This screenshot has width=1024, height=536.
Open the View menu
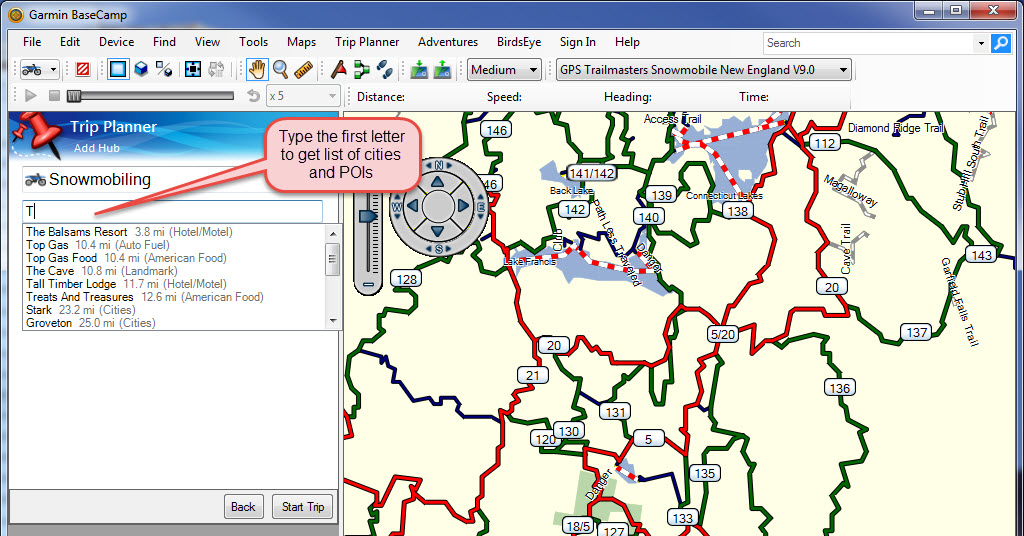[x=207, y=42]
